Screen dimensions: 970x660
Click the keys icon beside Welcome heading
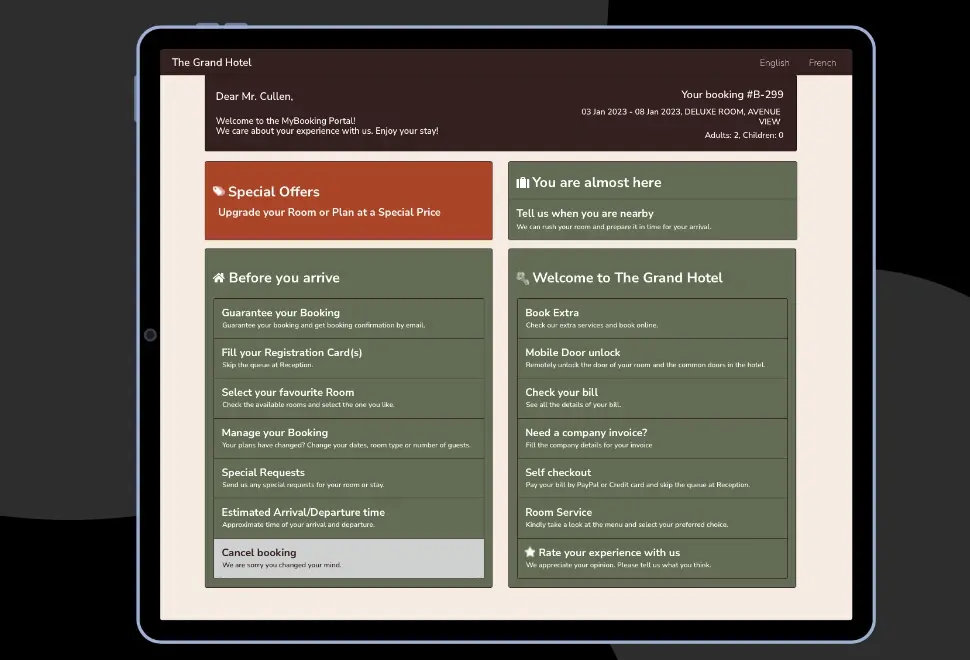pyautogui.click(x=522, y=278)
